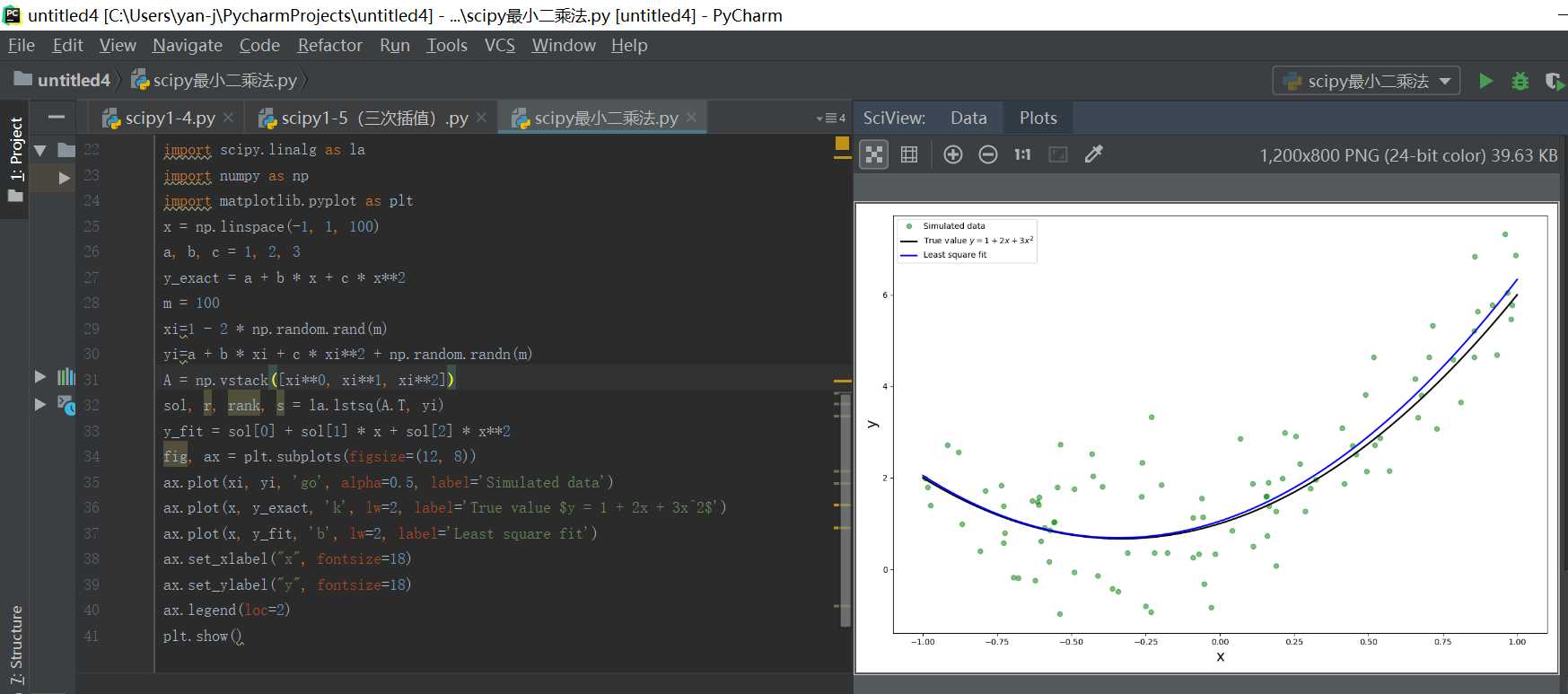Viewport: 1568px width, 694px height.
Task: Close the scipy最小二乘法.py tab
Action: pos(691,118)
